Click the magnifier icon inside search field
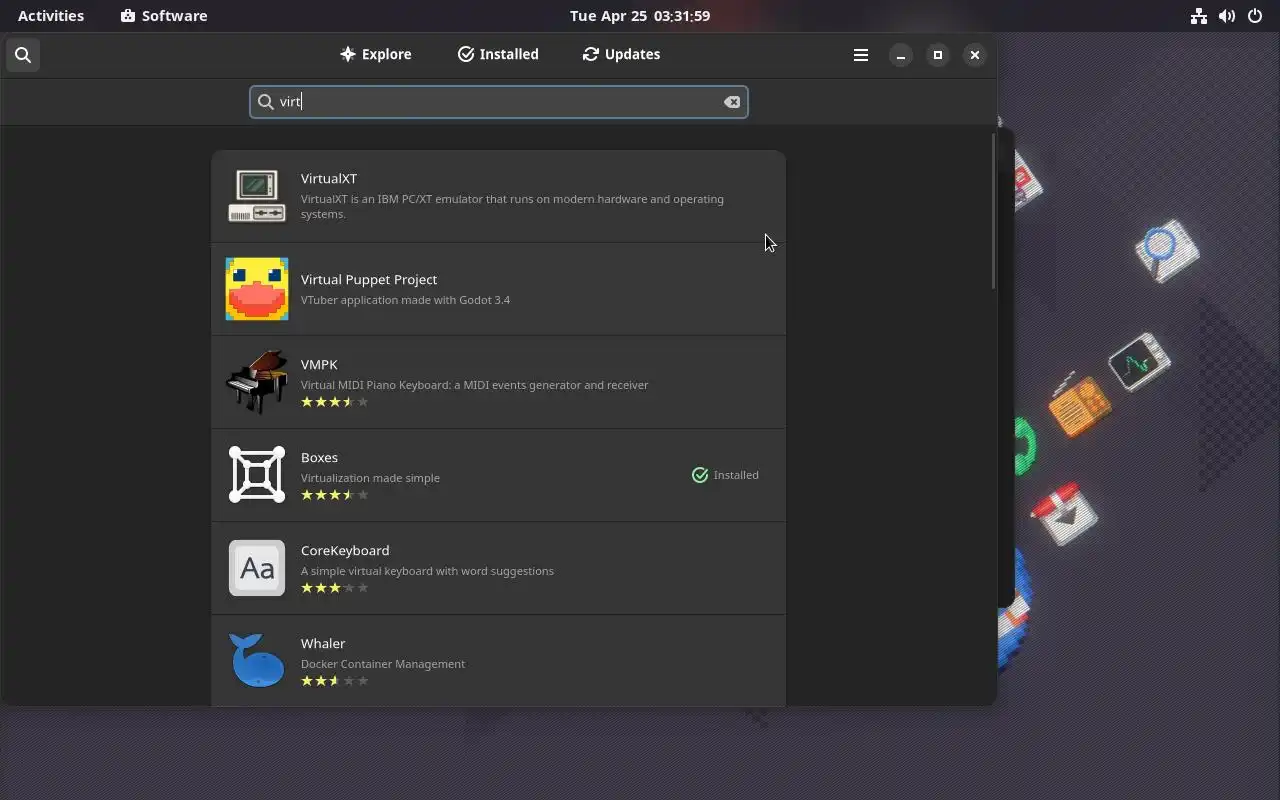Screen dimensions: 1280x800 pos(265,102)
